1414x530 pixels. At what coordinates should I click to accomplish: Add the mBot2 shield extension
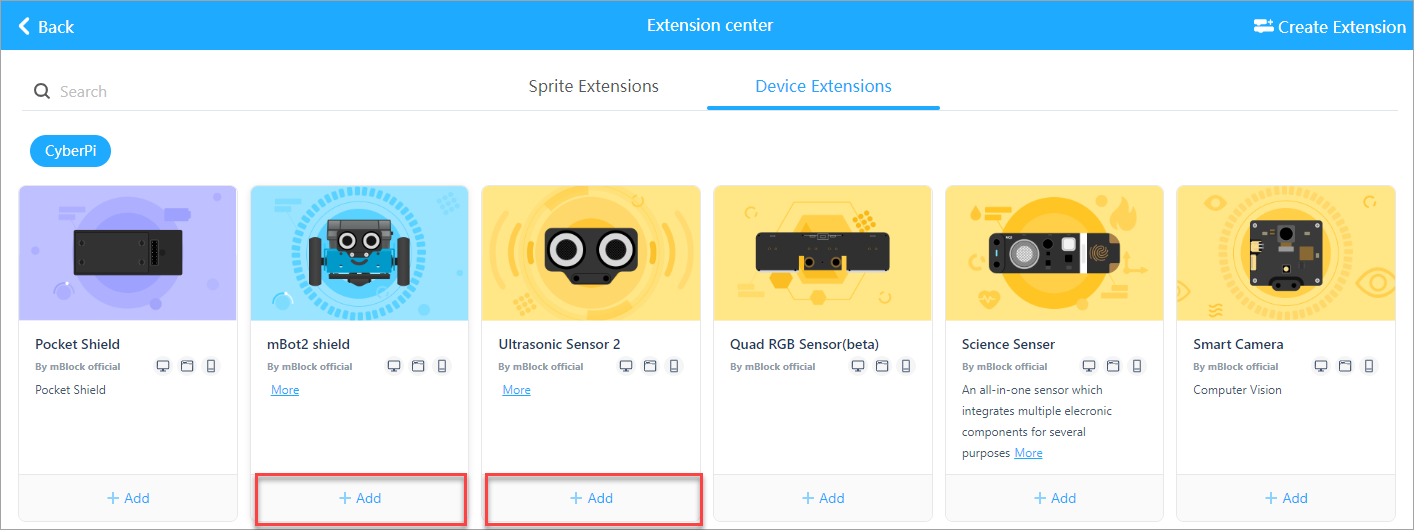360,498
